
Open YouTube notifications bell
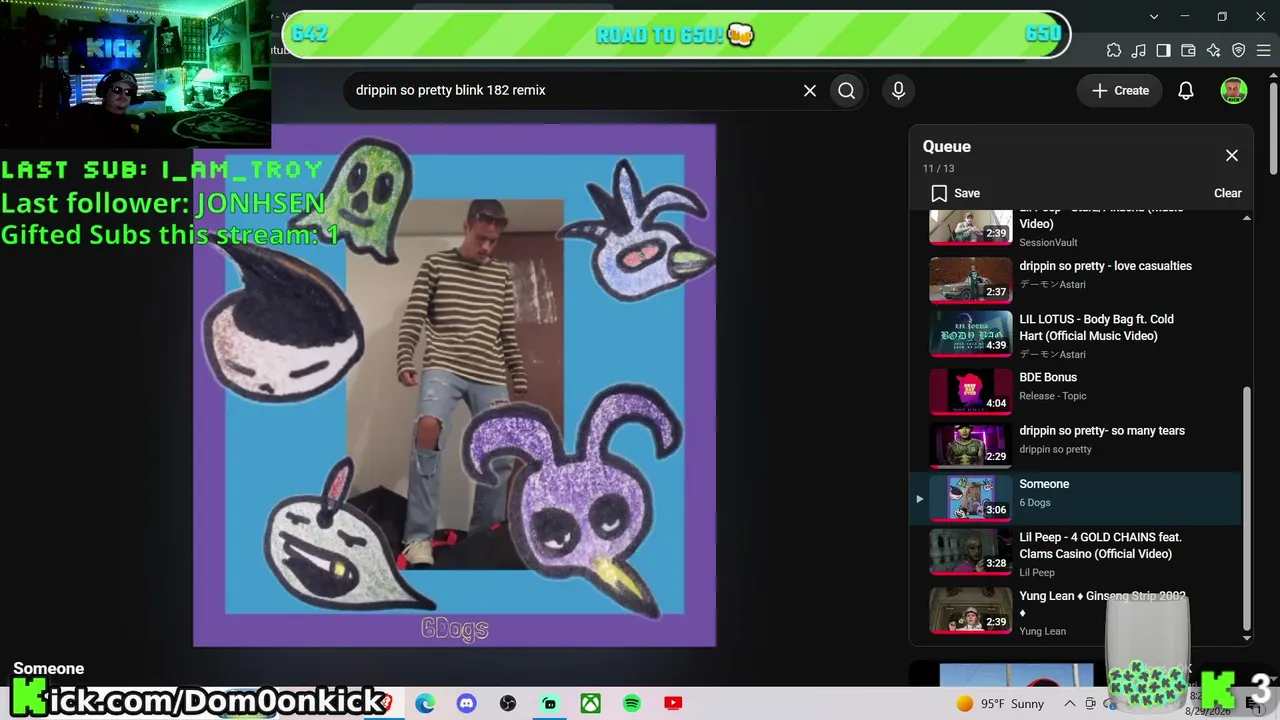[1185, 90]
